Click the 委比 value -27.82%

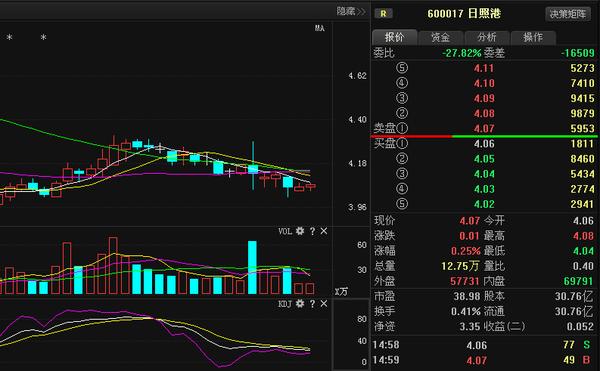coord(461,53)
